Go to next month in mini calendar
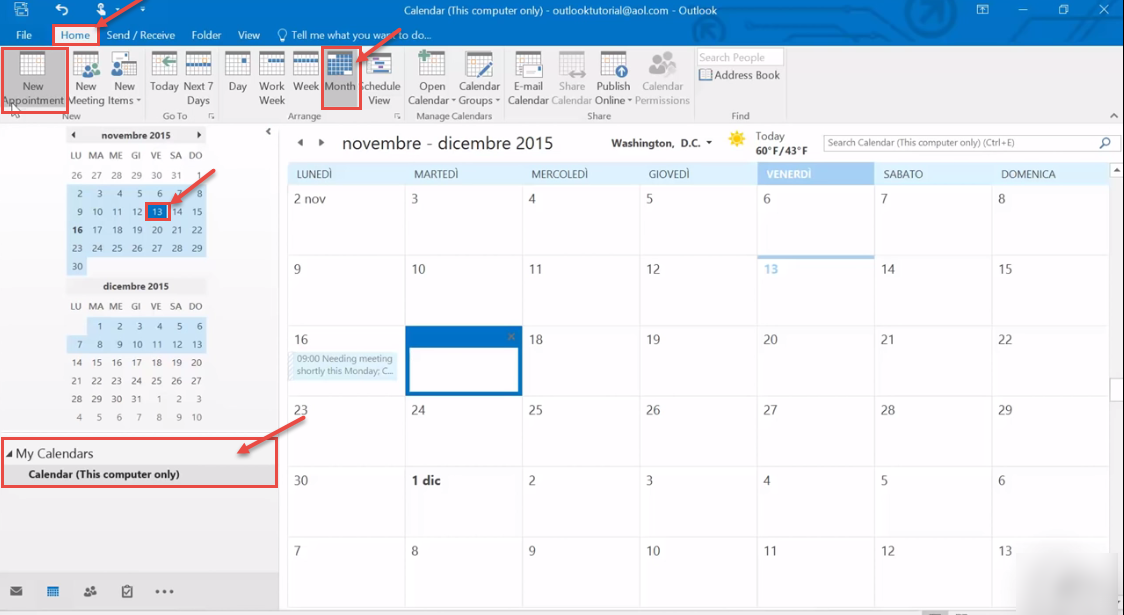The width and height of the screenshot is (1124, 615). [x=199, y=135]
